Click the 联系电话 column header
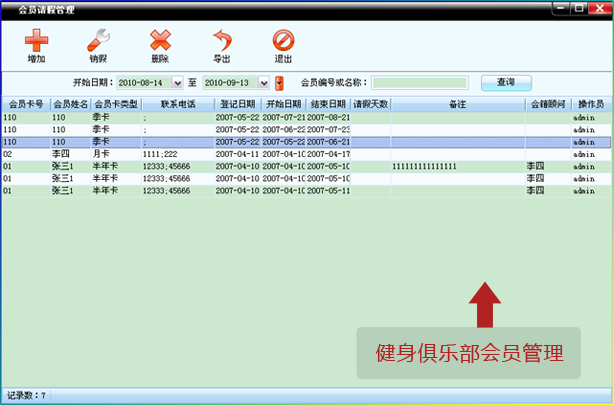This screenshot has height=405, width=614. pos(178,104)
